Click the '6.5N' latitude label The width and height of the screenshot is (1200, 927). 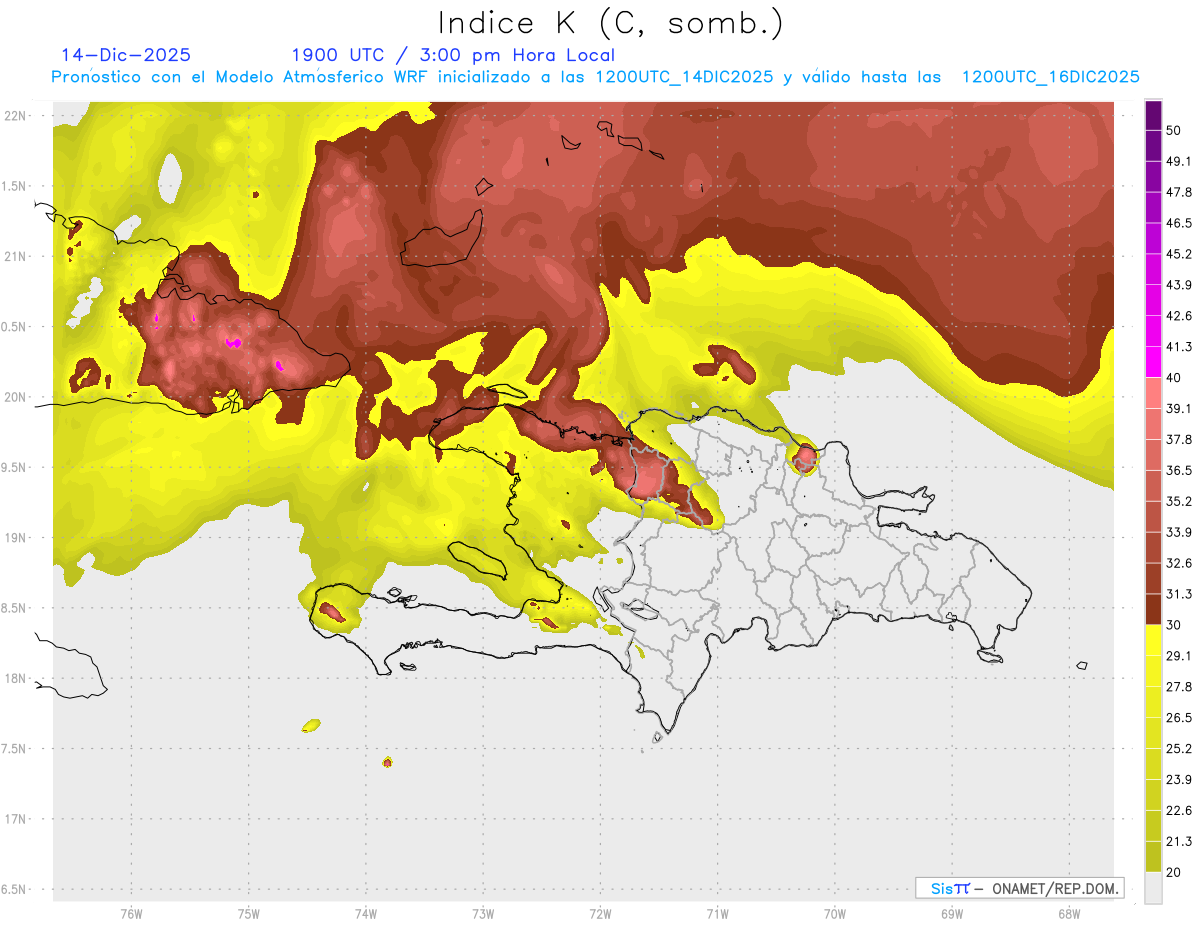click(x=15, y=890)
